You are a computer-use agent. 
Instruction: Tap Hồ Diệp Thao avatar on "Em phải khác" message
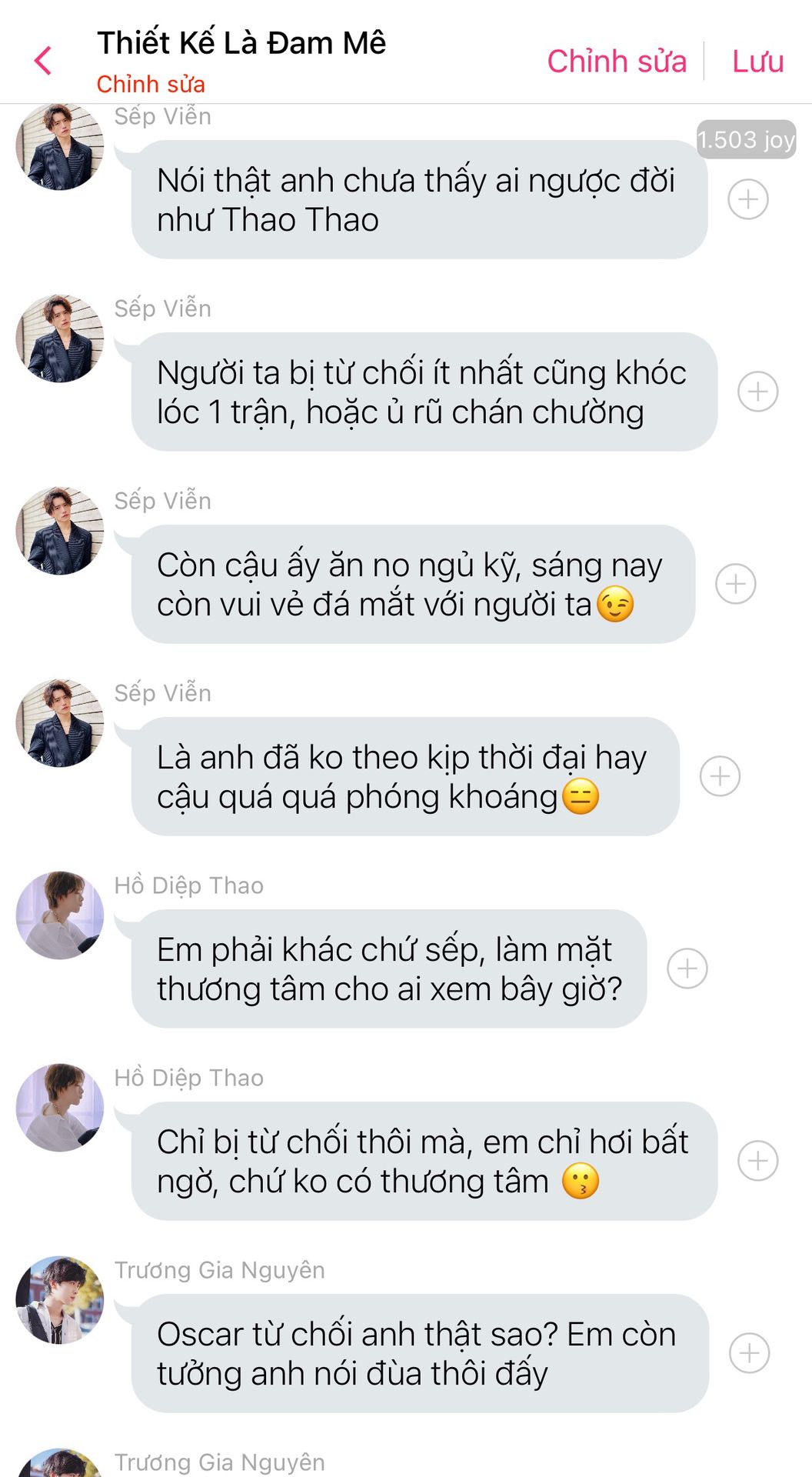click(x=60, y=915)
